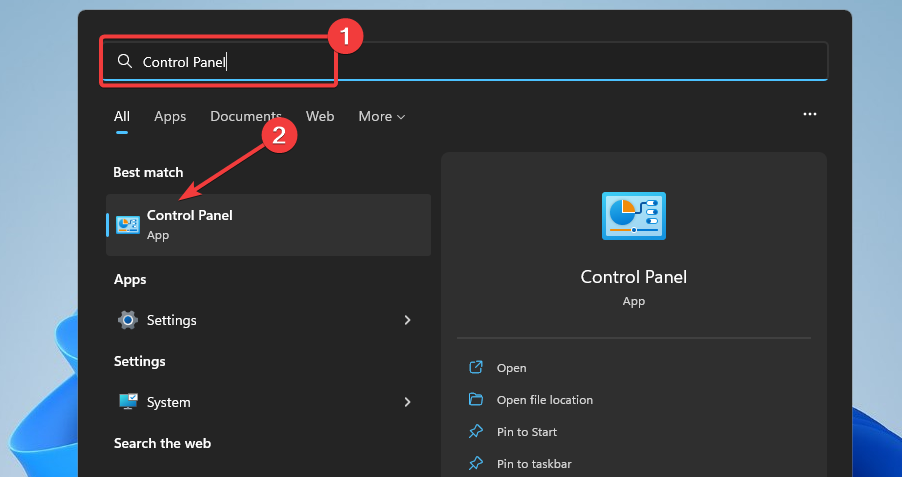Expand the Settings result chevron
Viewport: 902px width, 477px height.
click(407, 320)
